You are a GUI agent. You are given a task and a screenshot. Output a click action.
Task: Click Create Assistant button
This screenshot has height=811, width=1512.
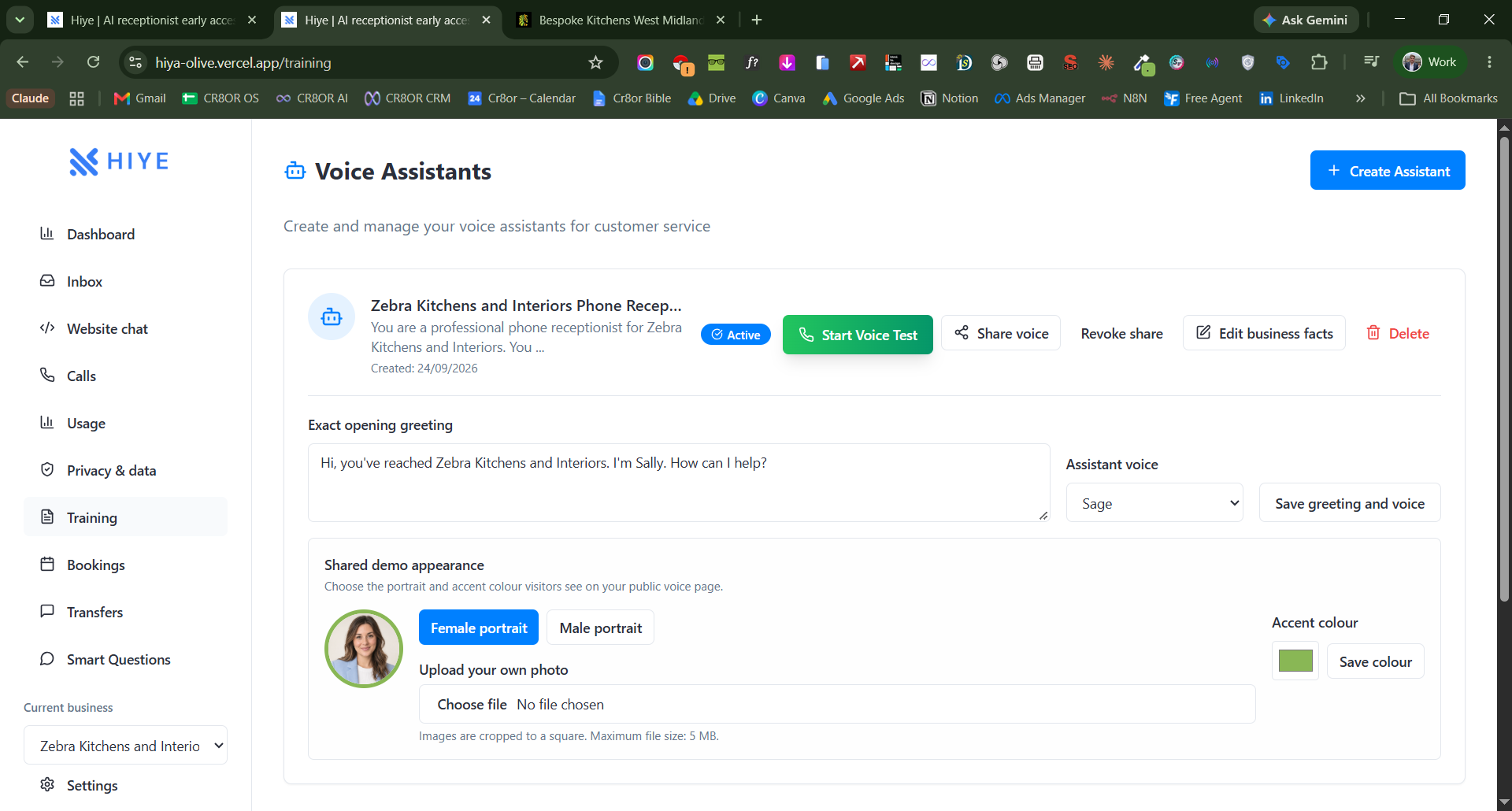[x=1388, y=170]
